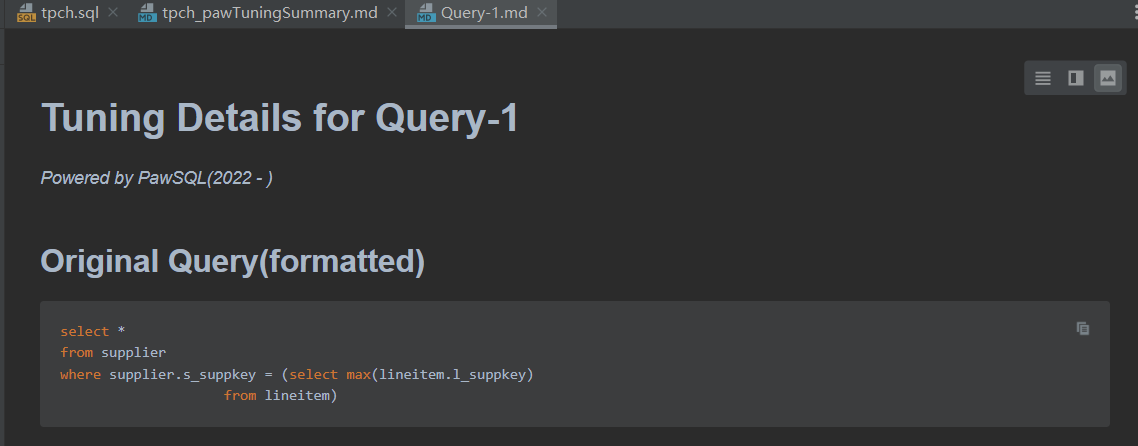This screenshot has width=1138, height=446.
Task: Open the tab bar more options menu
Action: tap(1130, 13)
